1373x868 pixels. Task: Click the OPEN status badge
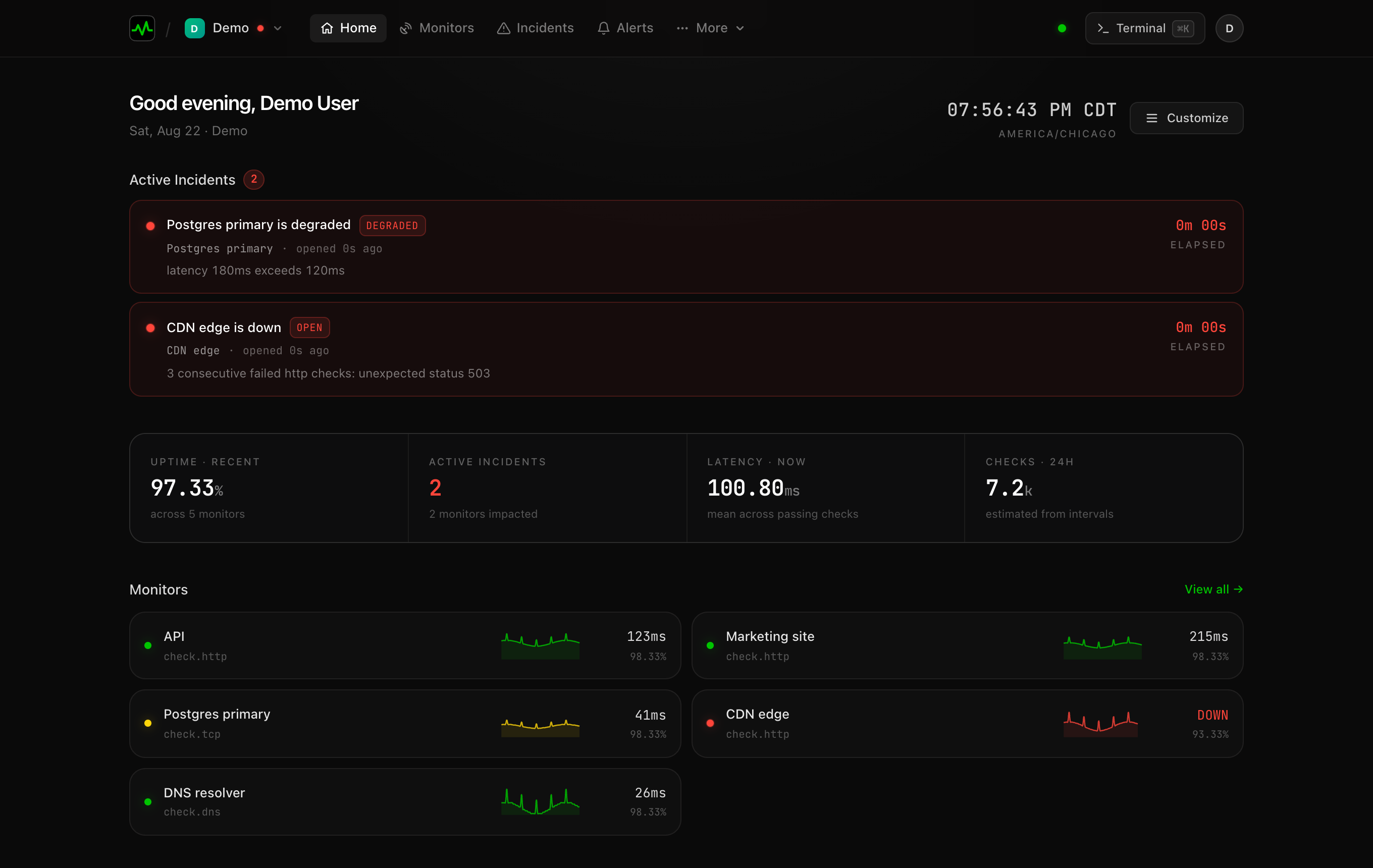(x=309, y=328)
